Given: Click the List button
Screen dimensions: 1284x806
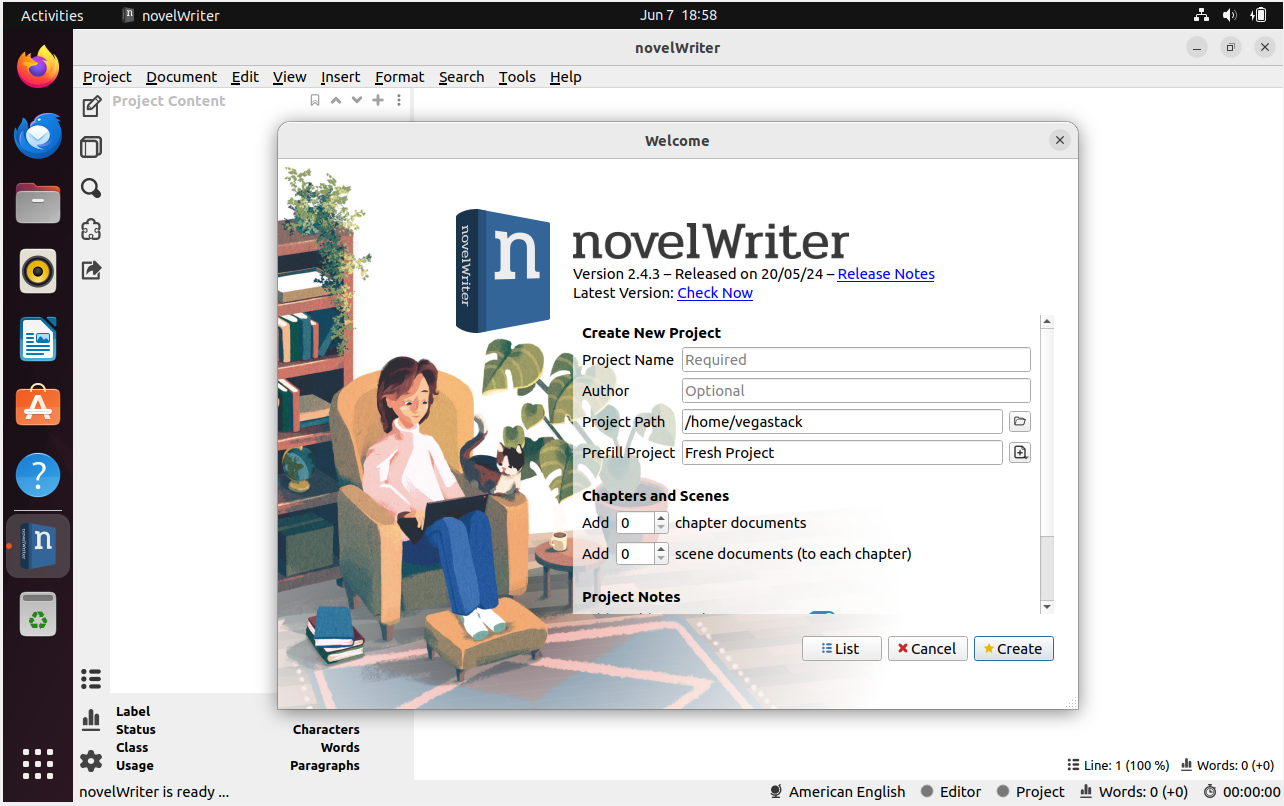Looking at the screenshot, I should click(841, 648).
